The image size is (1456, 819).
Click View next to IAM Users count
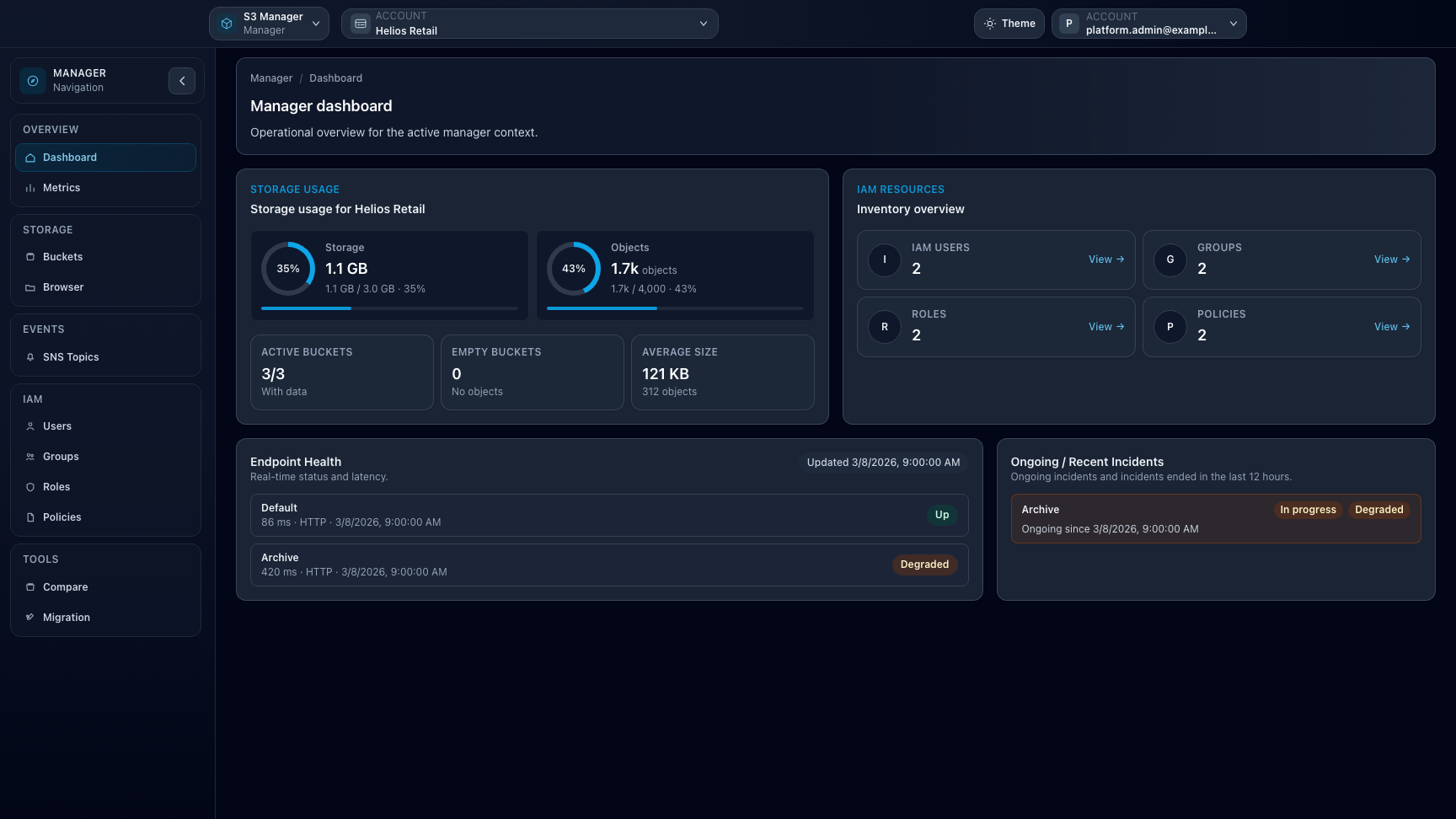click(x=1105, y=259)
